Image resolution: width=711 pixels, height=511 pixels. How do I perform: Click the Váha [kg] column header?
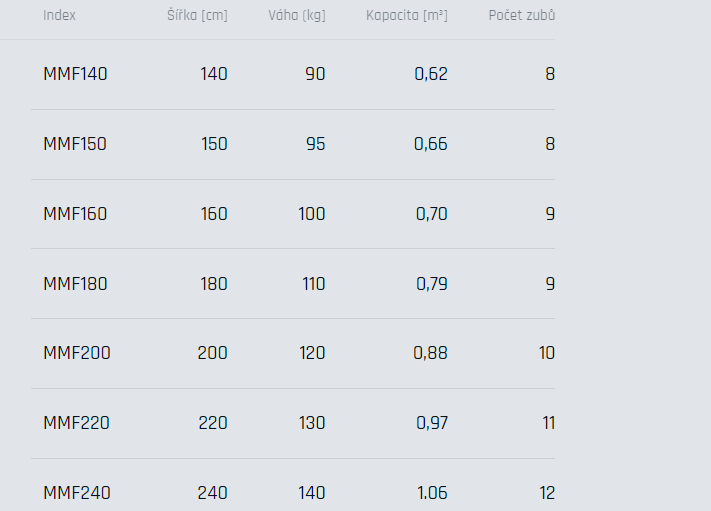(x=297, y=15)
